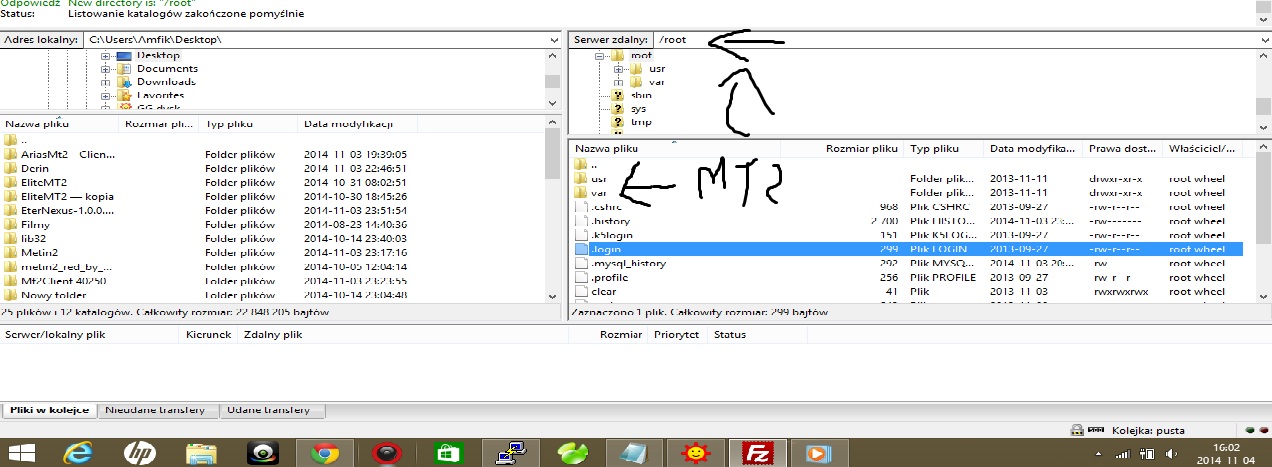Switch to the Nieudane transfery tab
The width and height of the screenshot is (1272, 467).
click(x=155, y=410)
